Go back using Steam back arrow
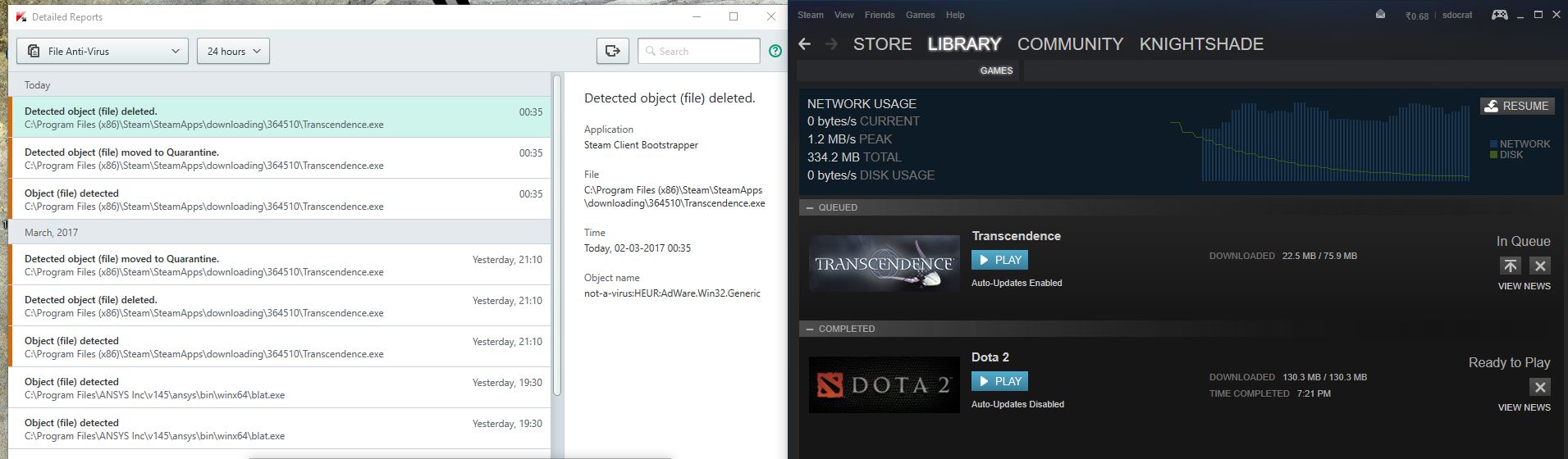The height and width of the screenshot is (459, 1568). pos(805,44)
